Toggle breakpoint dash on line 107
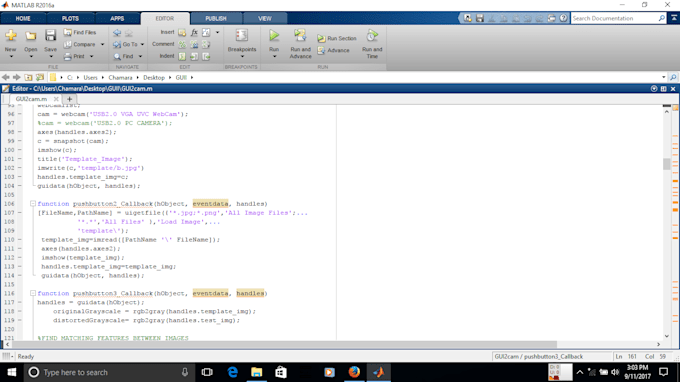The height and width of the screenshot is (382, 680). (20, 212)
